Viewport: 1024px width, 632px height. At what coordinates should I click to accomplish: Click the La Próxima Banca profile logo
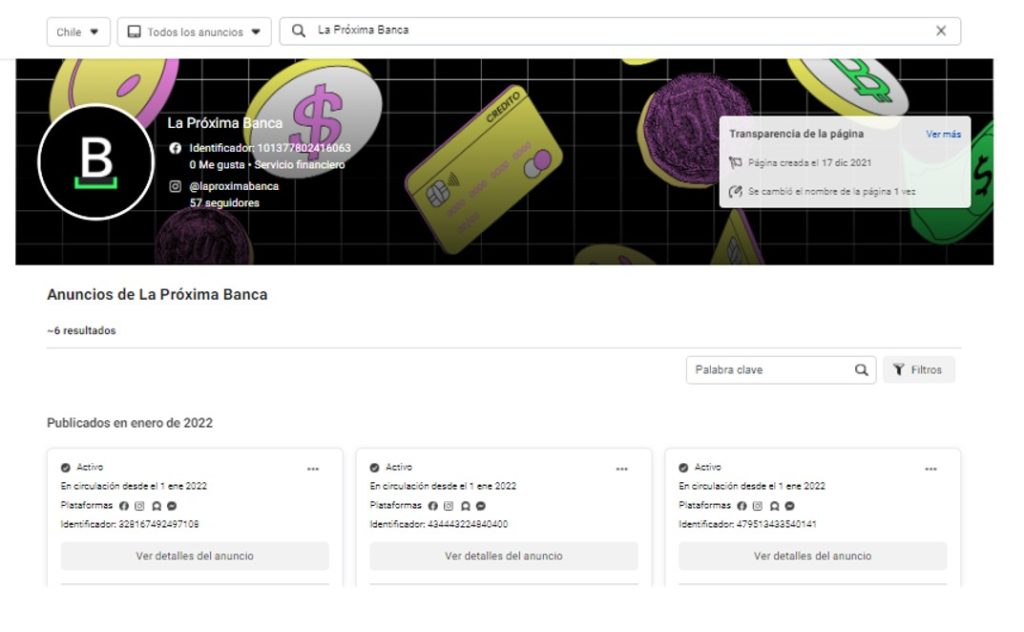(x=96, y=162)
